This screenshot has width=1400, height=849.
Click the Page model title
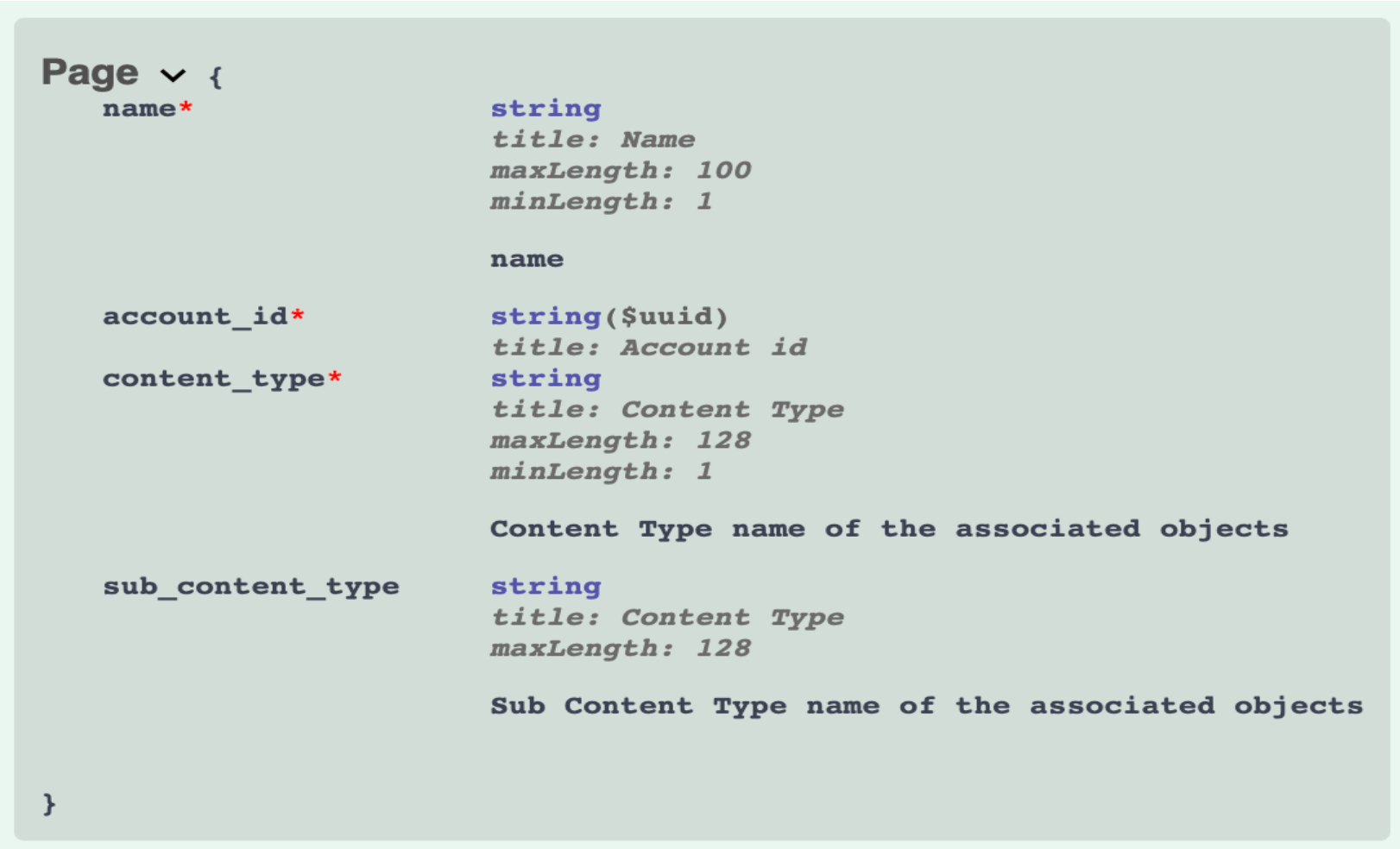coord(90,72)
